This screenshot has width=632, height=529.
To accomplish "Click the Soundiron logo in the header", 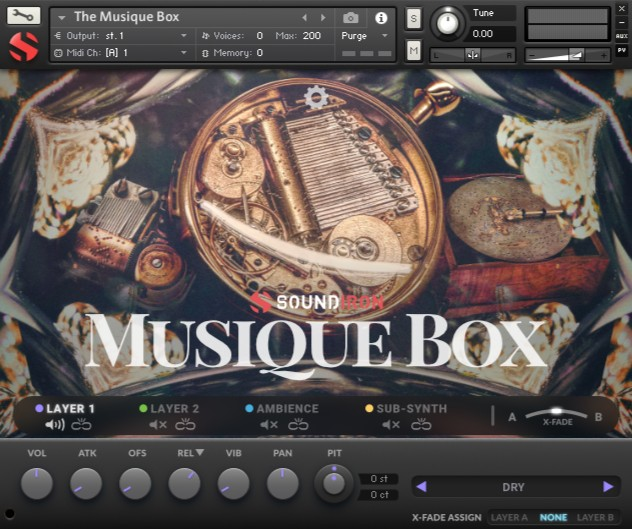I will (24, 47).
